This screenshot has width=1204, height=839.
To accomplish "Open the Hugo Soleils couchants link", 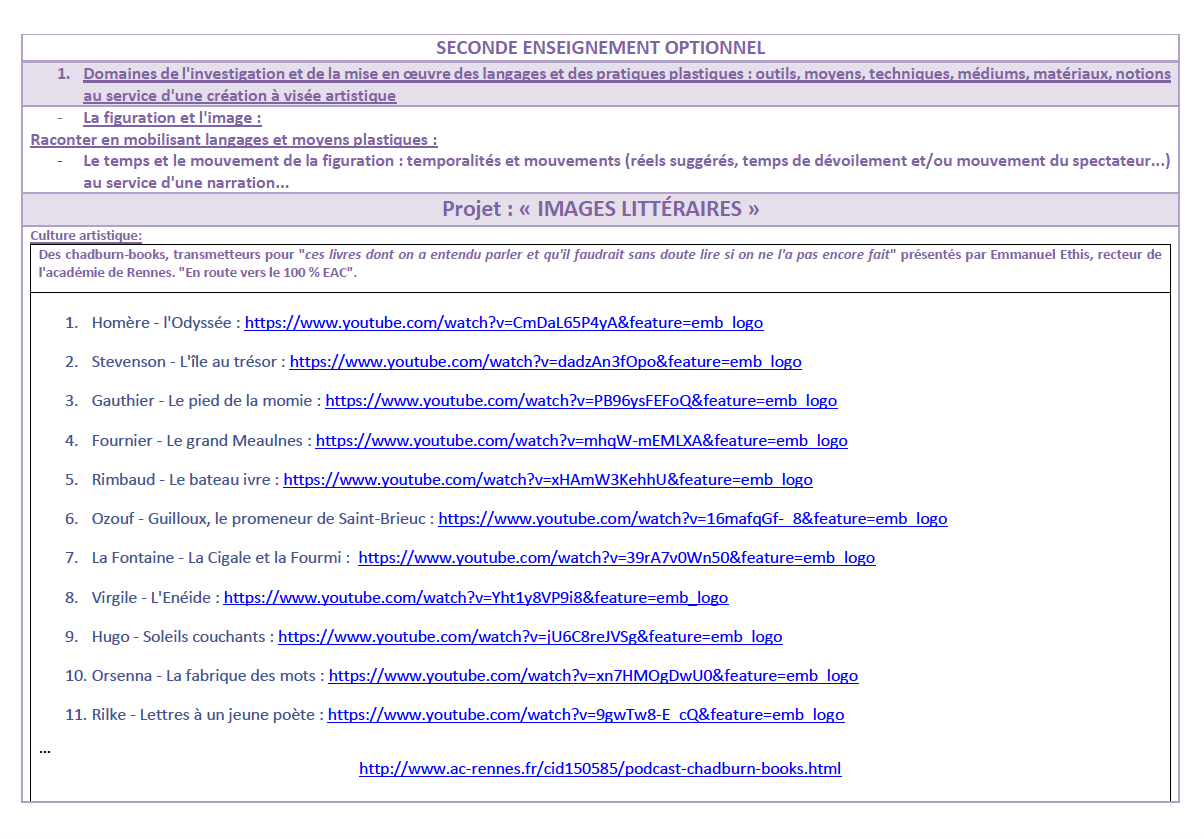I will click(530, 637).
